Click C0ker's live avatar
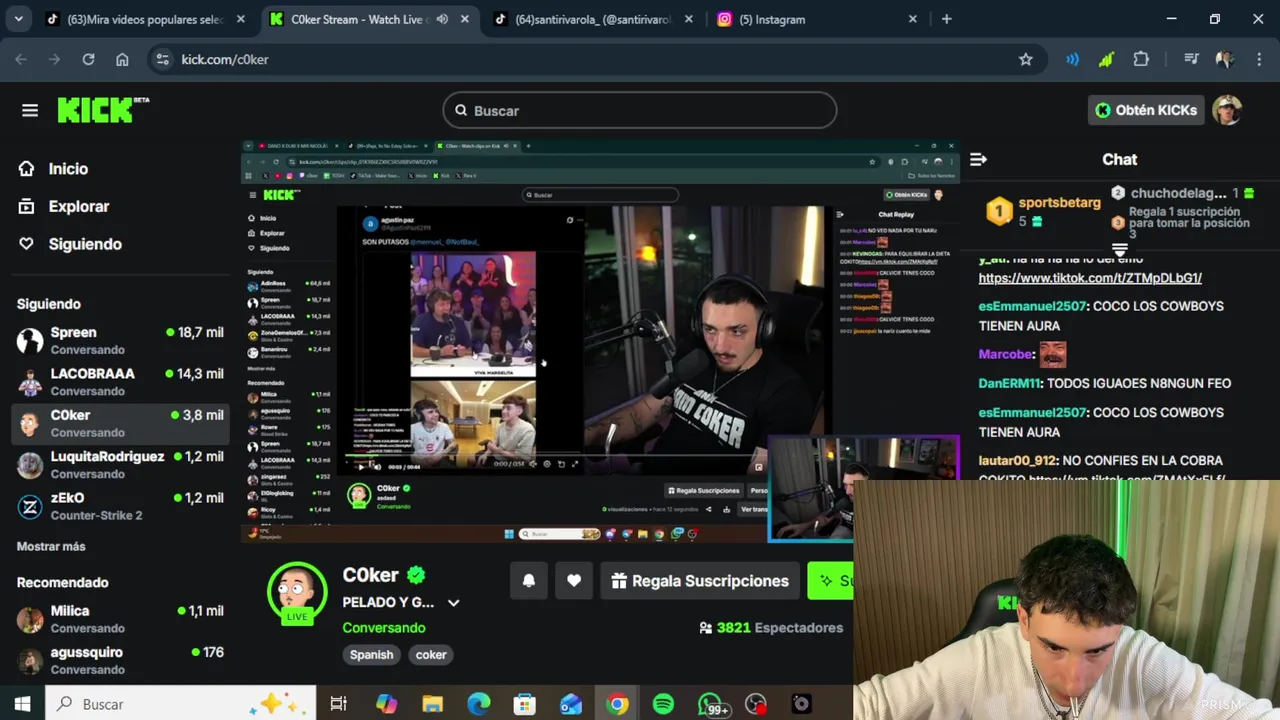Viewport: 1280px width, 720px height. (x=297, y=592)
